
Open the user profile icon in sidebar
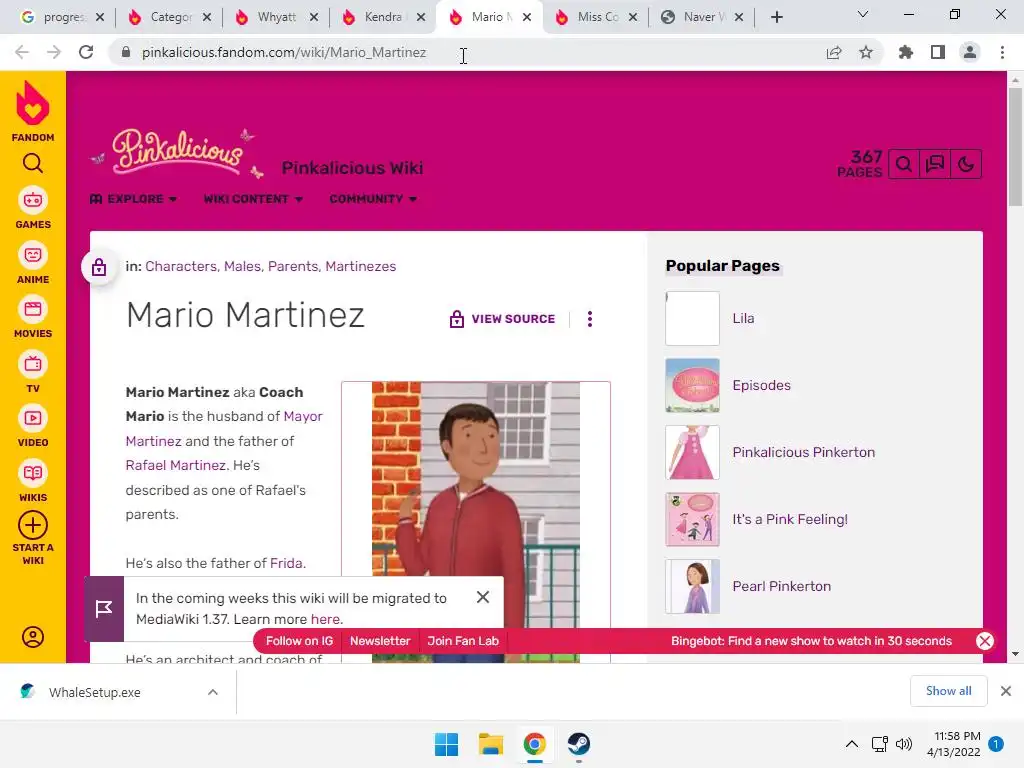[33, 637]
